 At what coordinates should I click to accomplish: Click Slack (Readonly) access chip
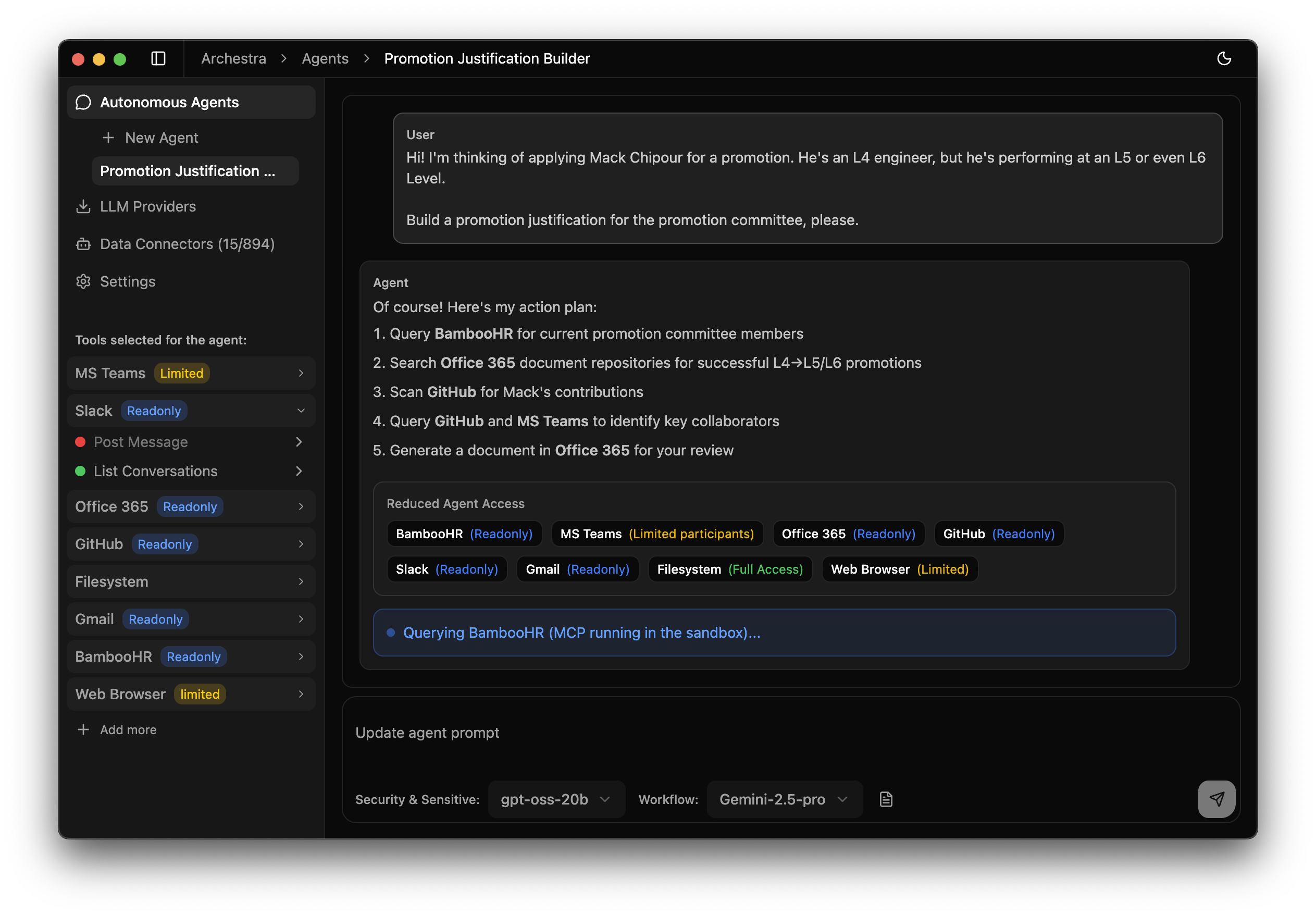coord(446,569)
